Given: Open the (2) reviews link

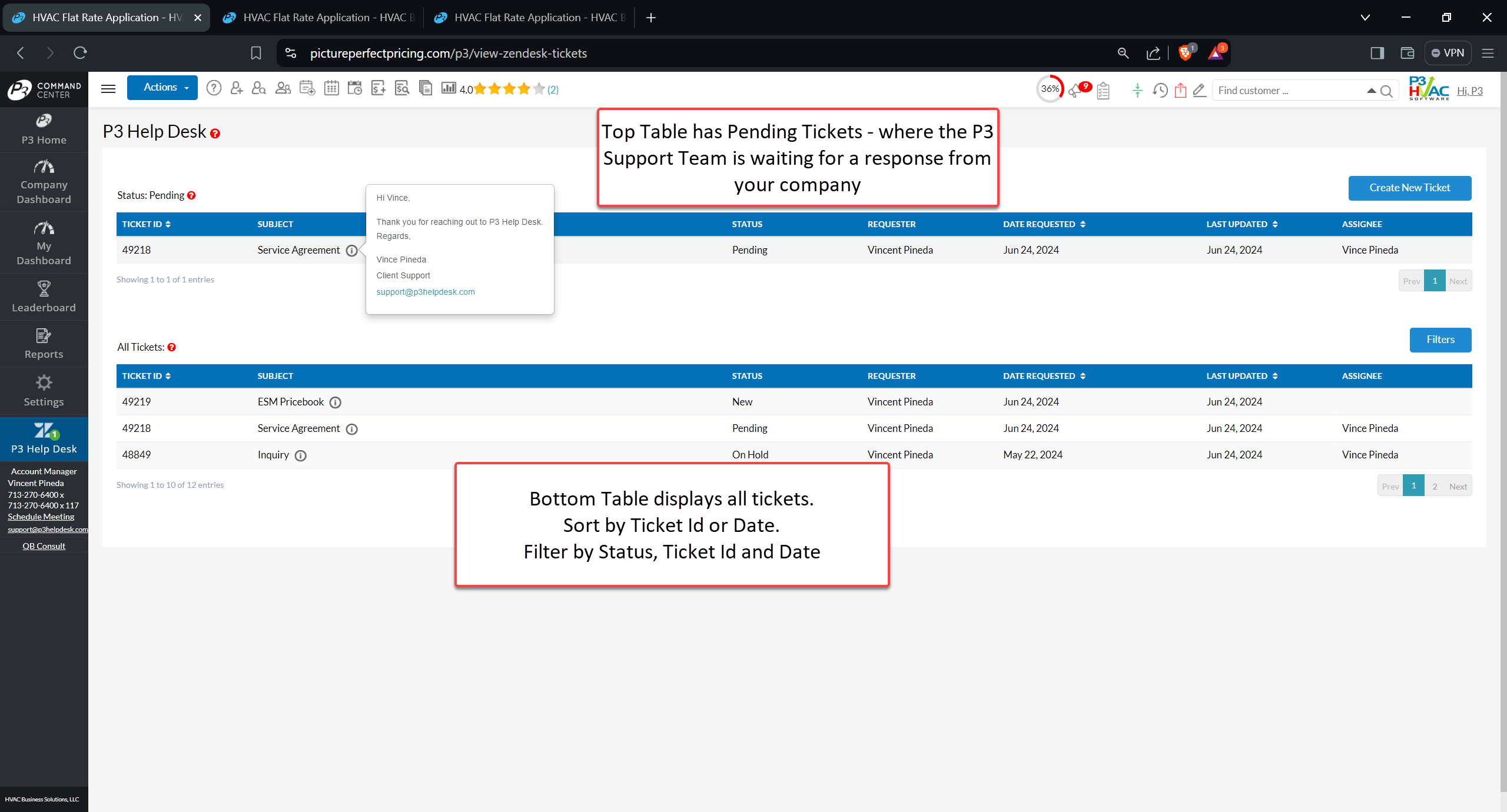Looking at the screenshot, I should [x=553, y=89].
